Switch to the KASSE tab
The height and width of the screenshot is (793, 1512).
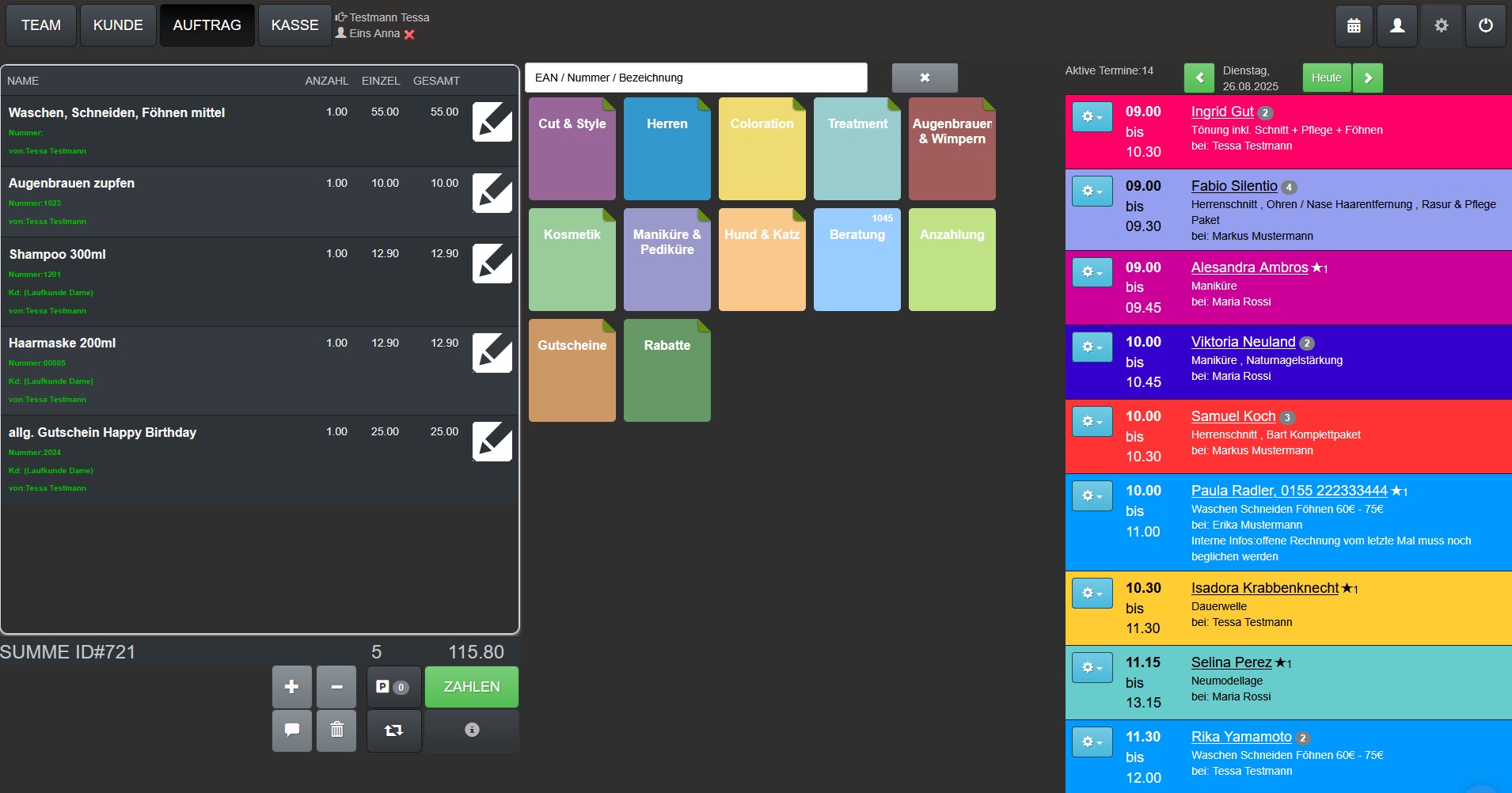click(x=294, y=25)
